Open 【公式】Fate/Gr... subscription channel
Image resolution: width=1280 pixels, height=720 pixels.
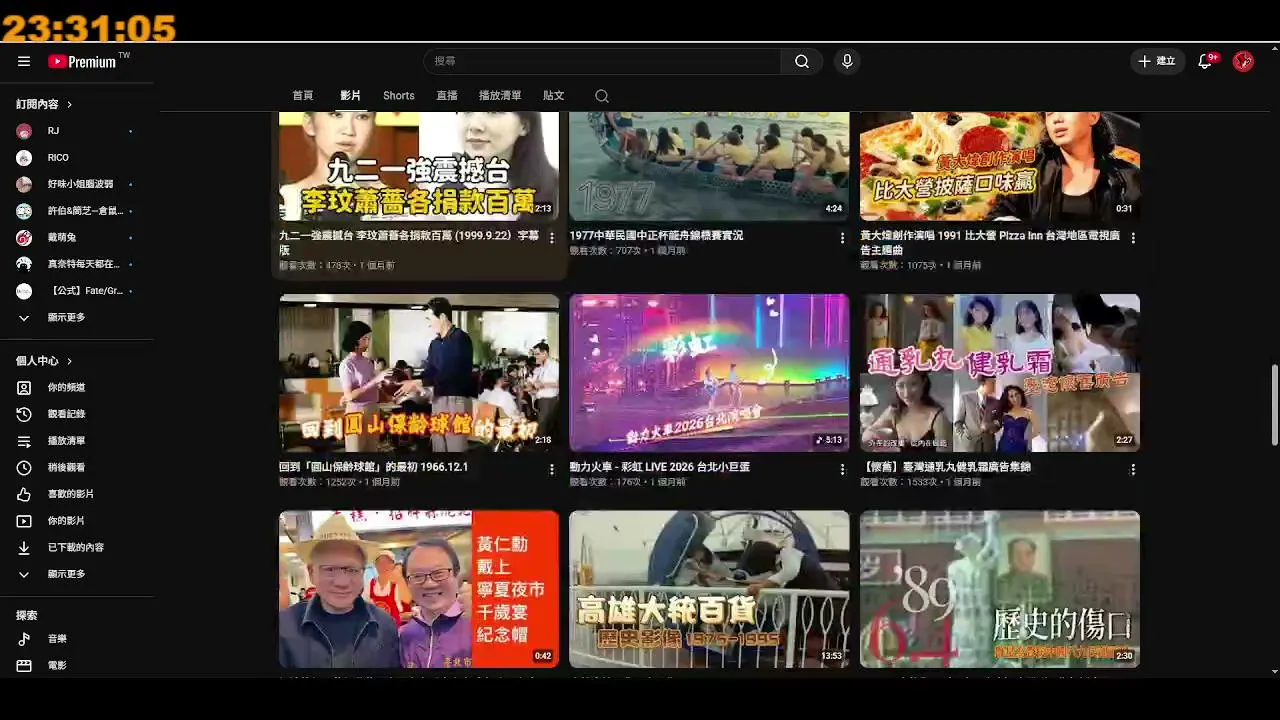pyautogui.click(x=77, y=291)
